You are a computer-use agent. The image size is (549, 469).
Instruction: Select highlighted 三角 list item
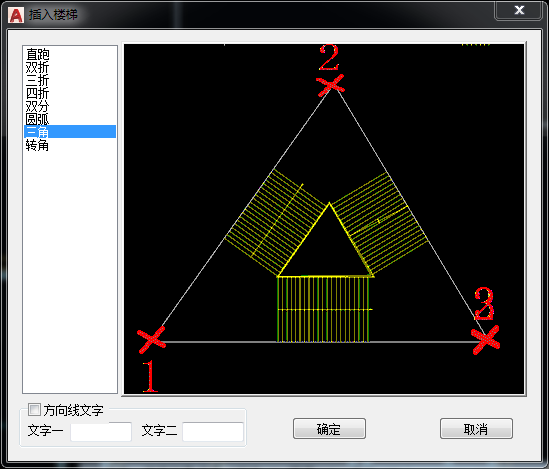pyautogui.click(x=70, y=132)
